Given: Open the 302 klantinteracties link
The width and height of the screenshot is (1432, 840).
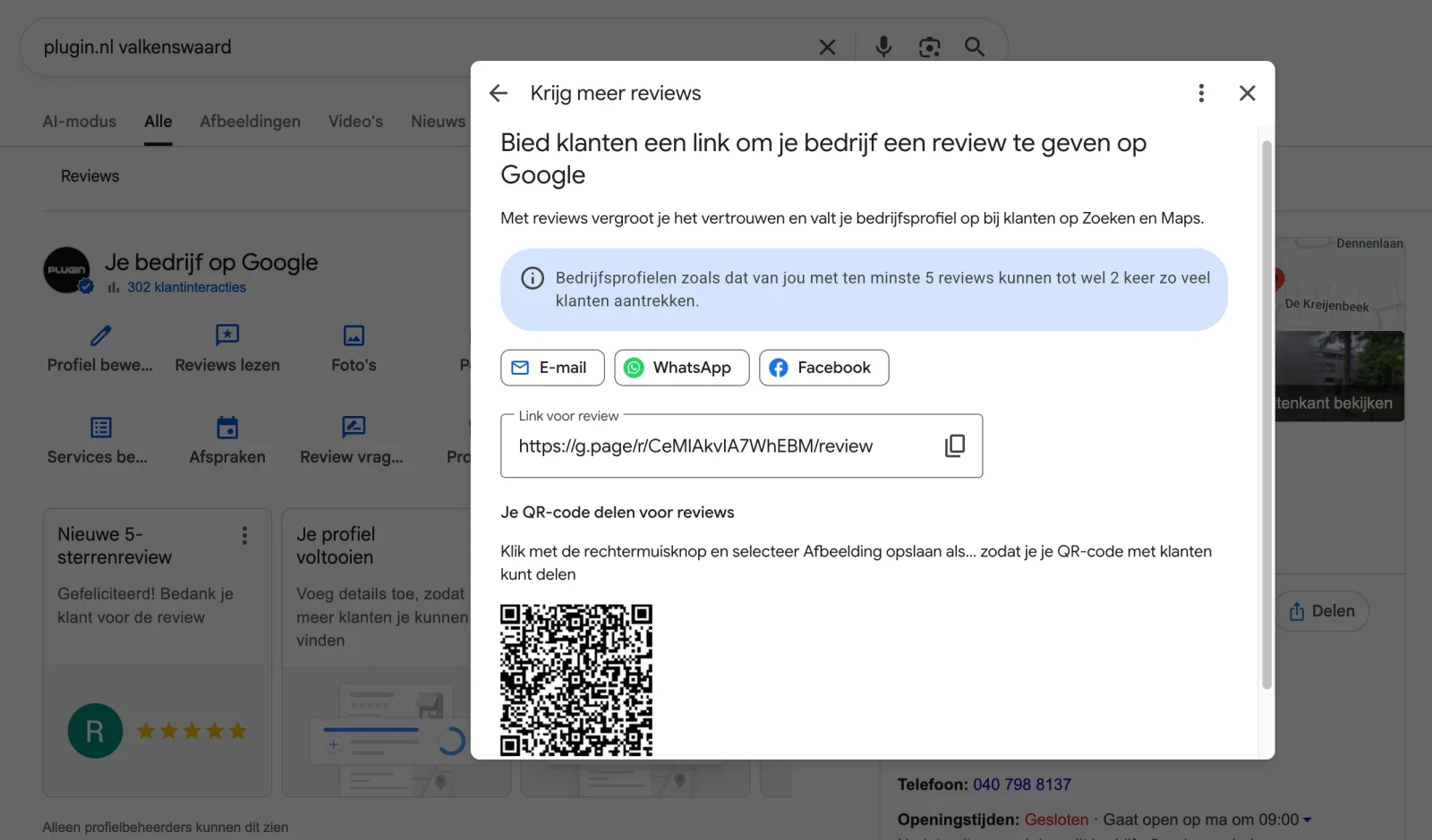Looking at the screenshot, I should [186, 287].
